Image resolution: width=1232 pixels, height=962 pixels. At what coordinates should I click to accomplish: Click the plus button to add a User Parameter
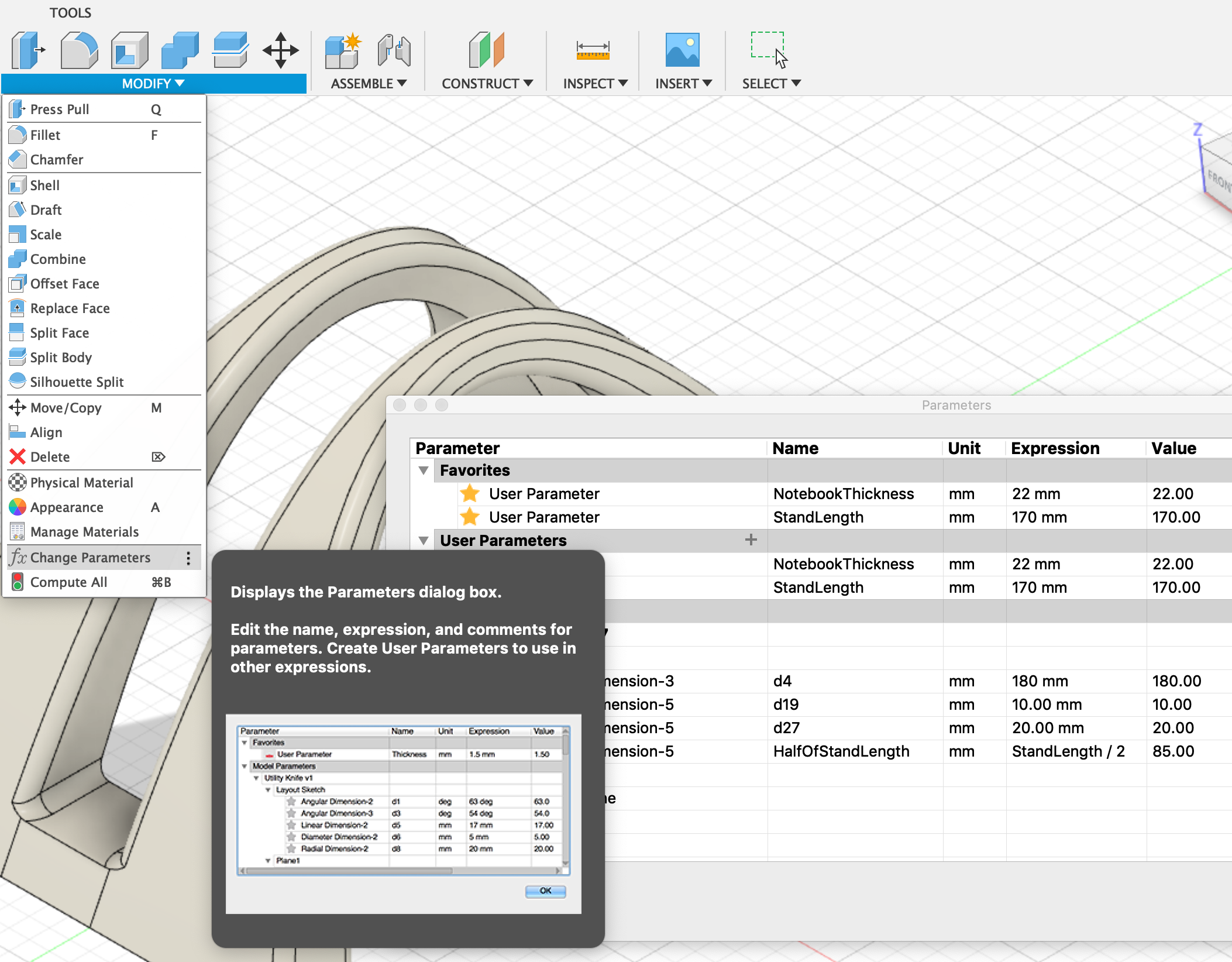[x=751, y=540]
